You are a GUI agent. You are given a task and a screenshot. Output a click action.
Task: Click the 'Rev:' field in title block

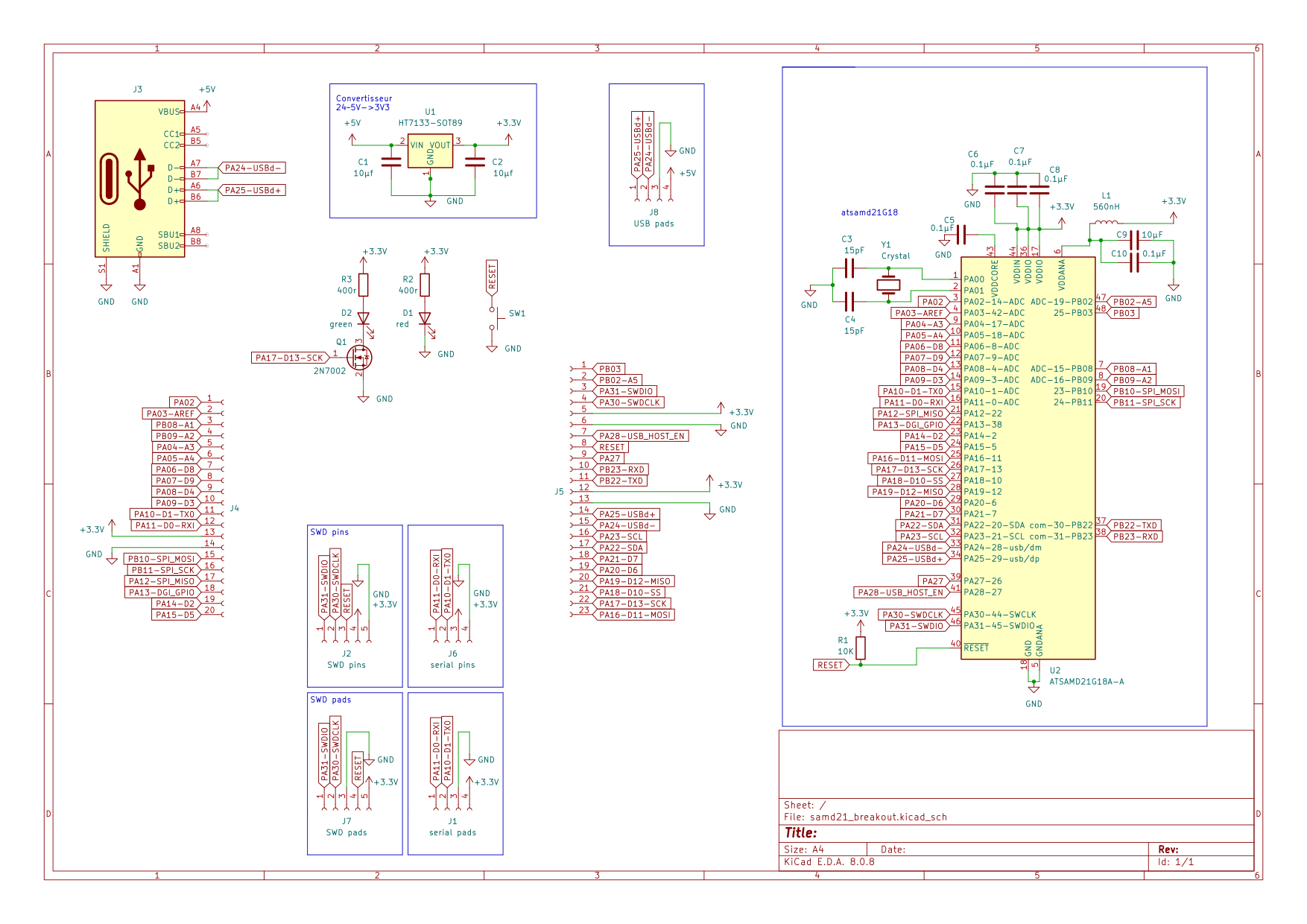coord(1168,849)
